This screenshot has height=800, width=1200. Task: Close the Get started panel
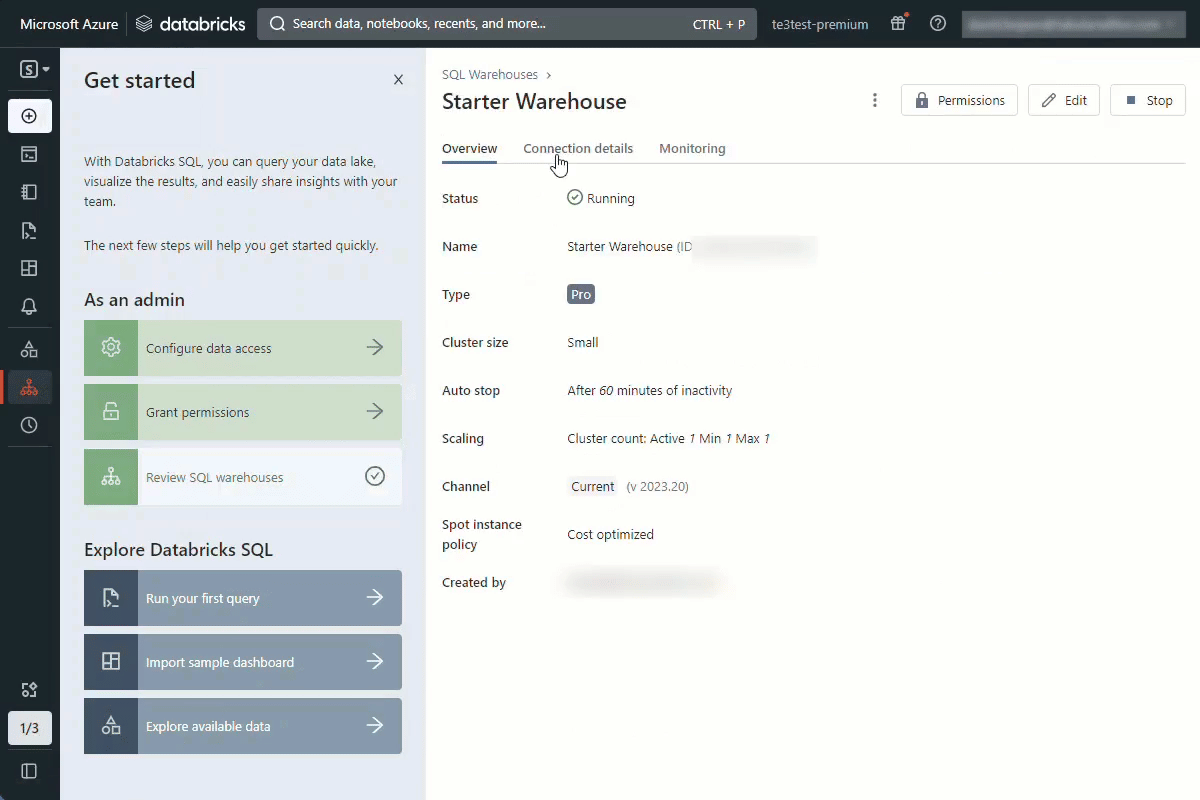click(398, 80)
